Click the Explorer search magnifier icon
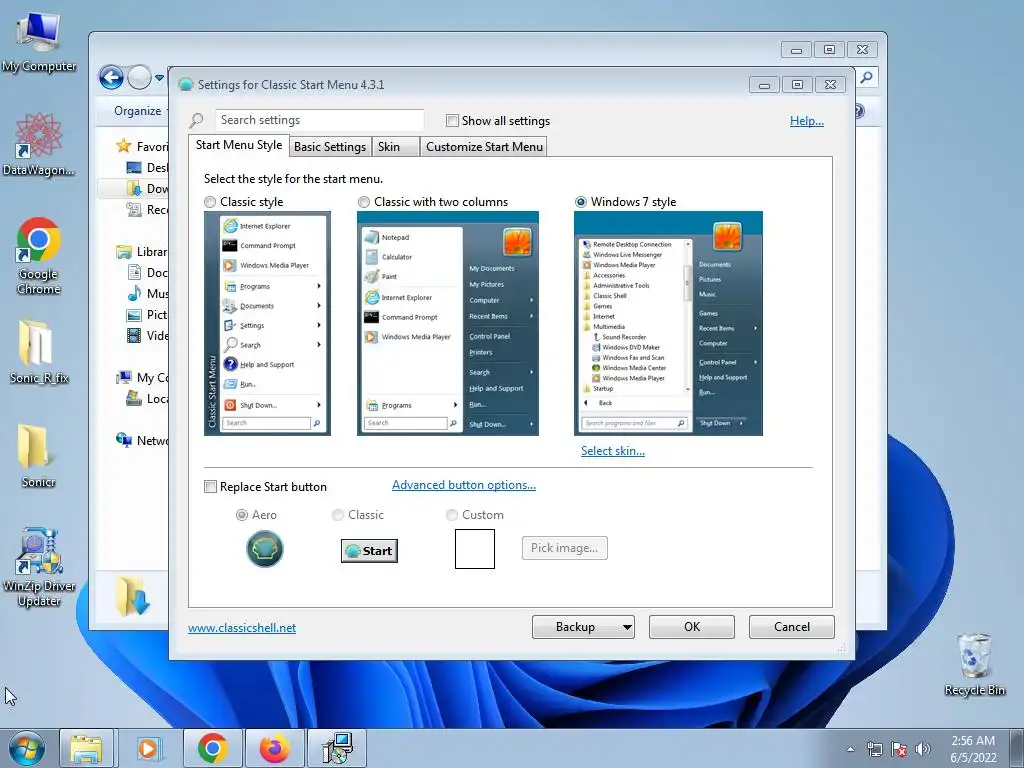The image size is (1024, 768). [x=866, y=78]
